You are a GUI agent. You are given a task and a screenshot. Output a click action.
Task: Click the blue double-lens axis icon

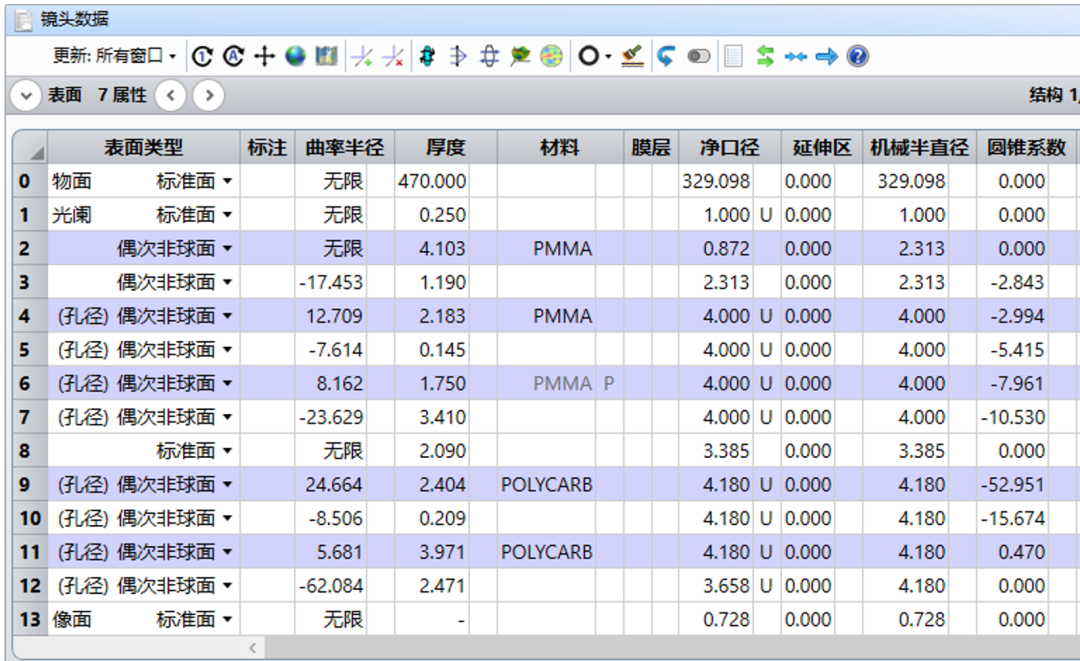489,56
